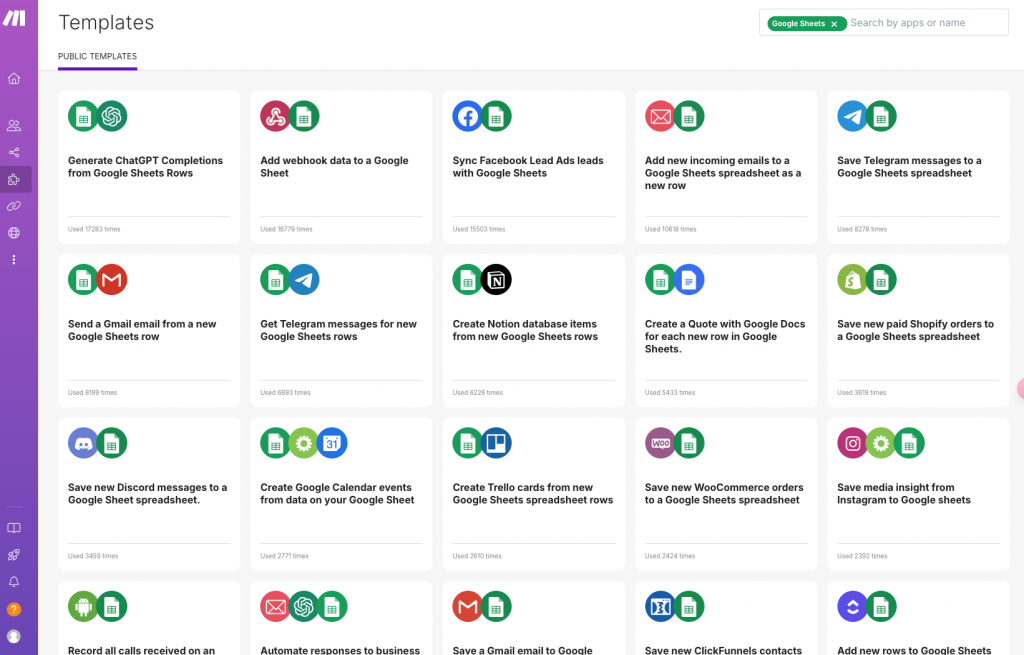Select the Templates puzzle icon in sidebar

coord(14,180)
